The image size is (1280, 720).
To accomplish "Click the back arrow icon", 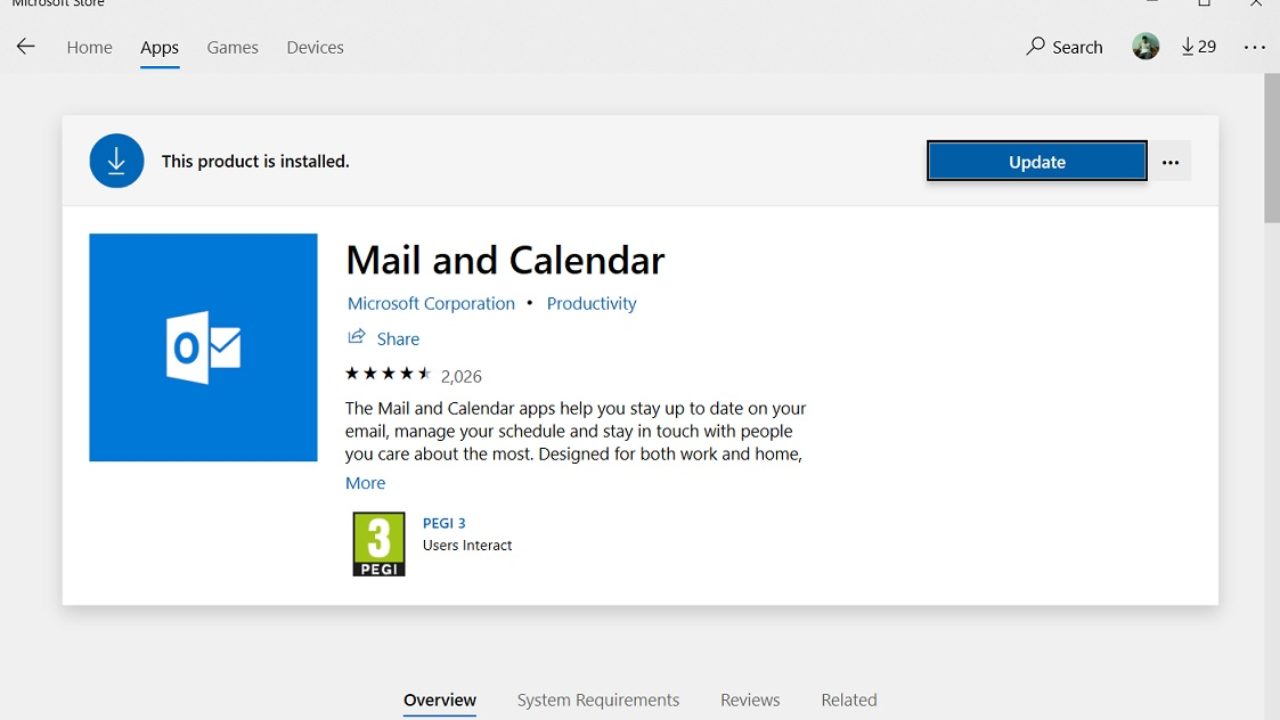I will (x=26, y=47).
